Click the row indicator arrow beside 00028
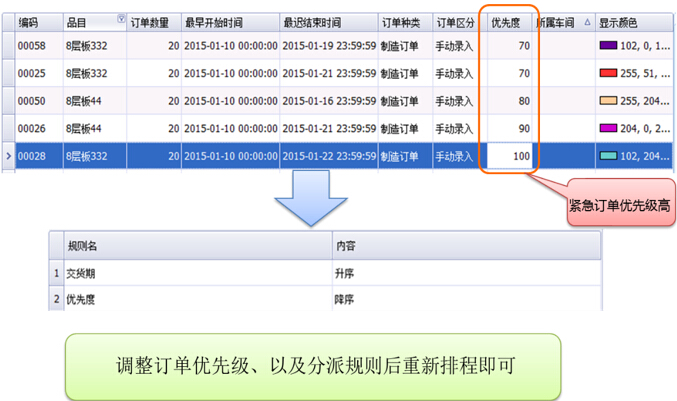This screenshot has width=677, height=401. [x=8, y=156]
